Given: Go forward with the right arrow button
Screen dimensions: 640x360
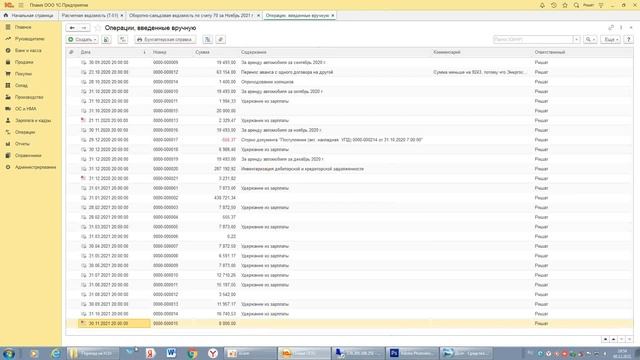Looking at the screenshot, I should coord(84,28).
